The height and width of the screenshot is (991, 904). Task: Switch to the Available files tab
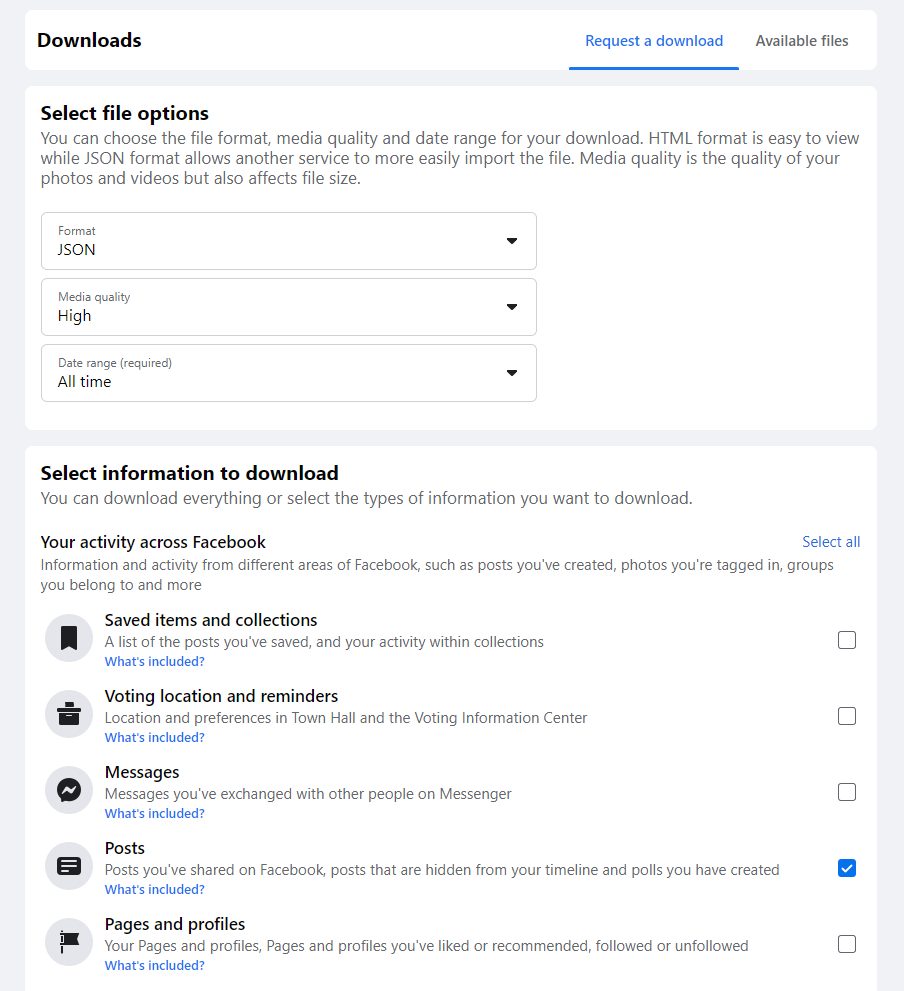[x=802, y=40]
